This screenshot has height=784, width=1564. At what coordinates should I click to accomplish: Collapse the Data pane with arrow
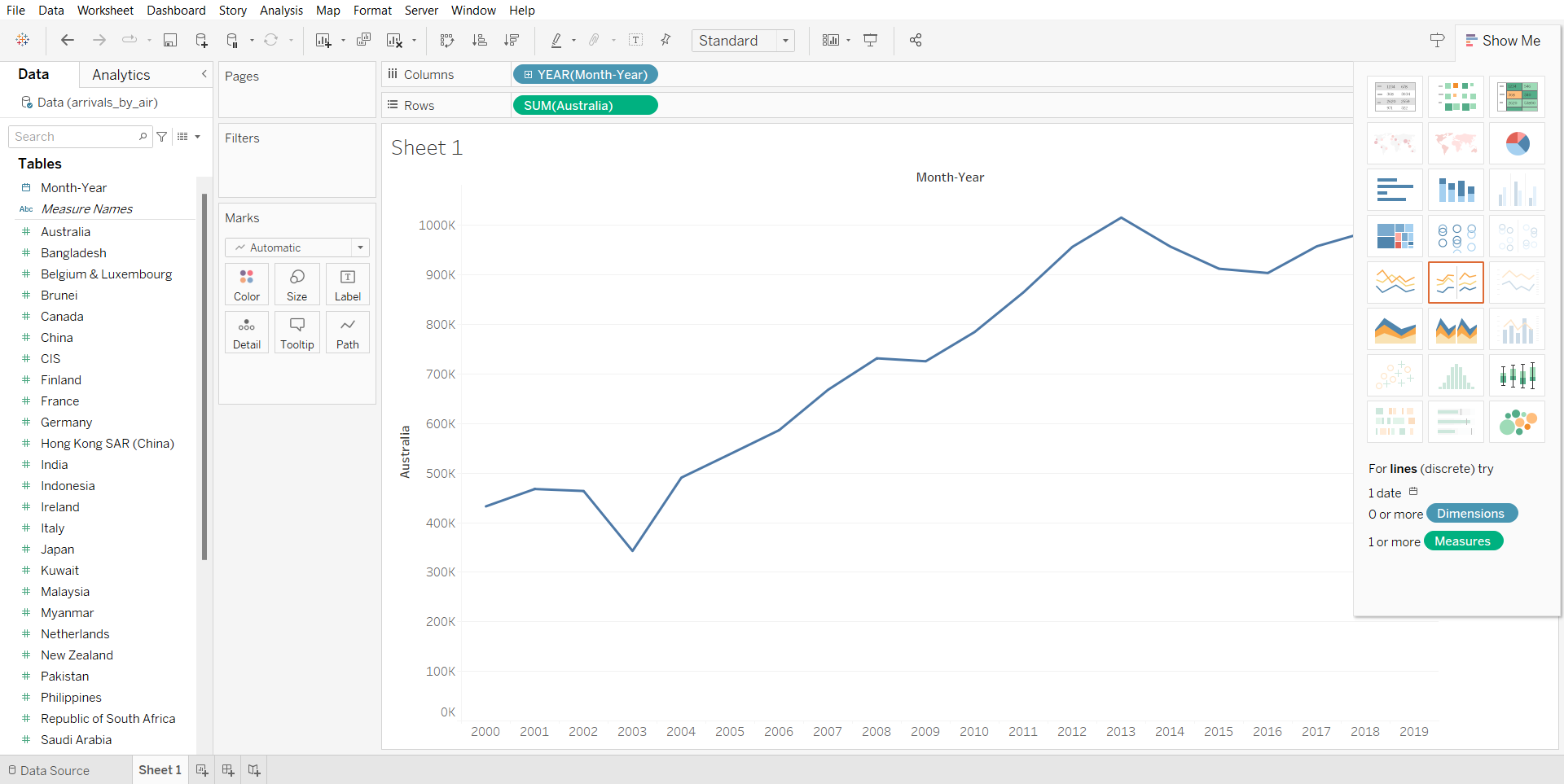204,74
